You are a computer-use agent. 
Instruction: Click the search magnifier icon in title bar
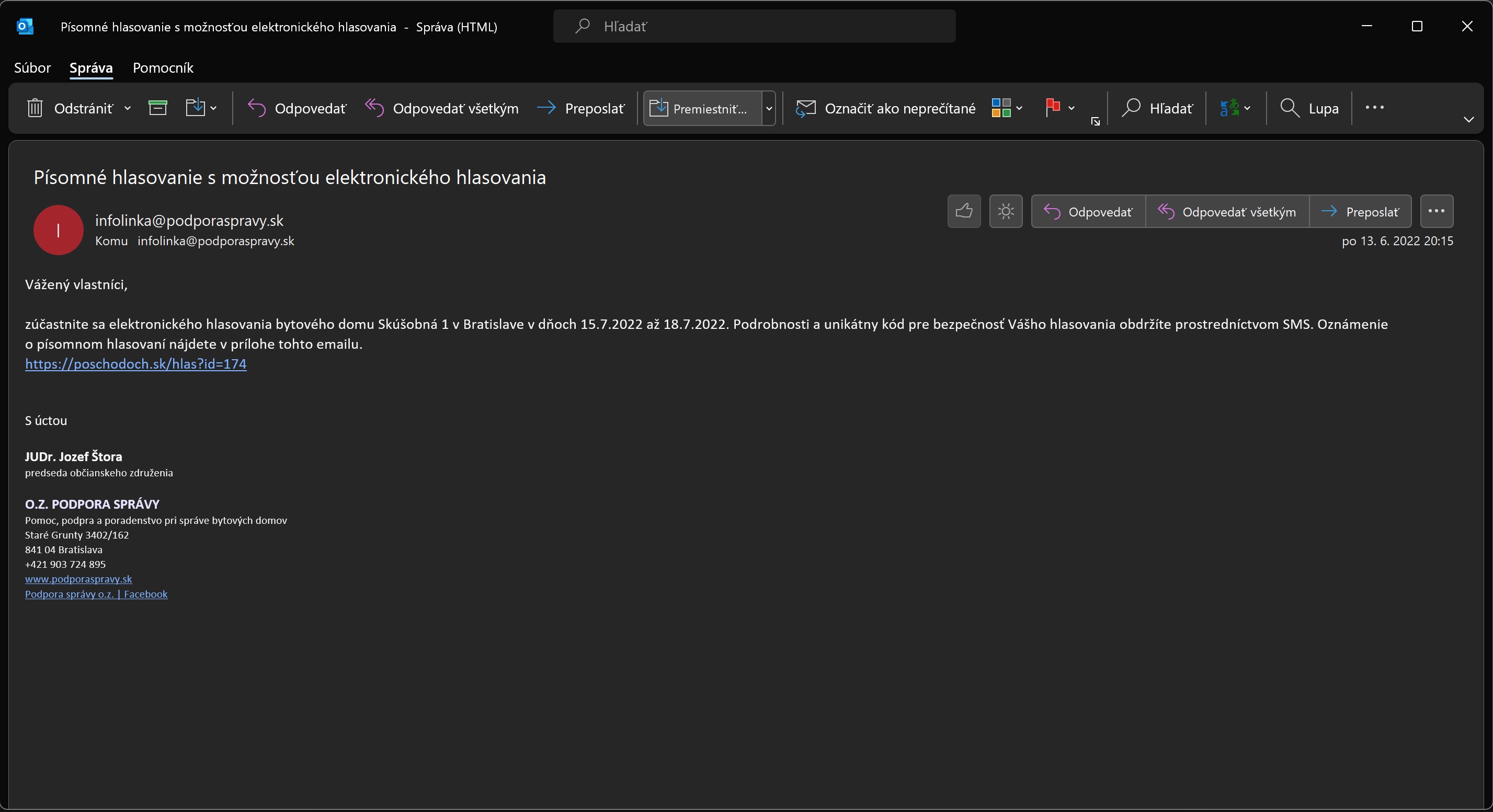coord(582,26)
